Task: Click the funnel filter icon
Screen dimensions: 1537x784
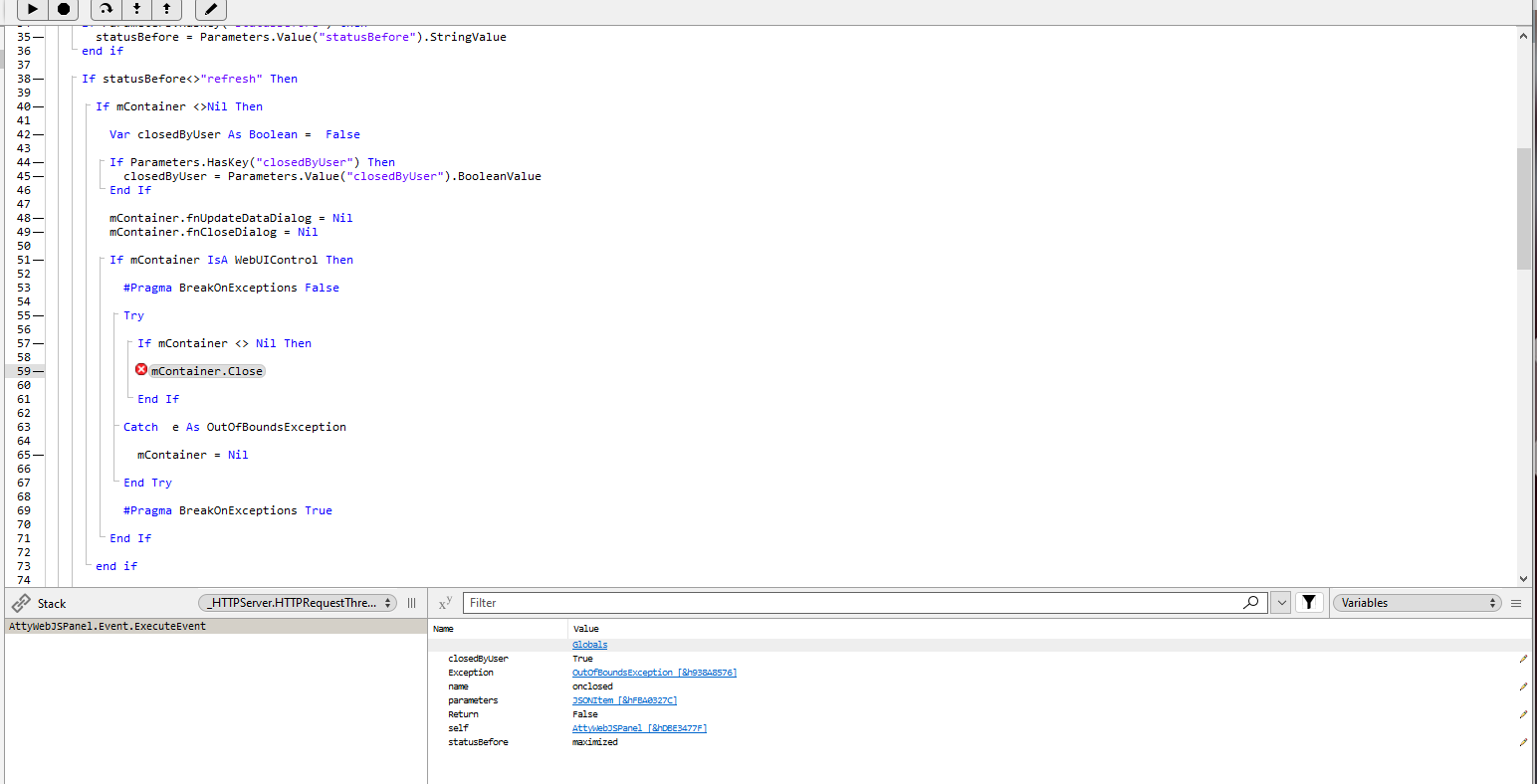Action: [1309, 602]
